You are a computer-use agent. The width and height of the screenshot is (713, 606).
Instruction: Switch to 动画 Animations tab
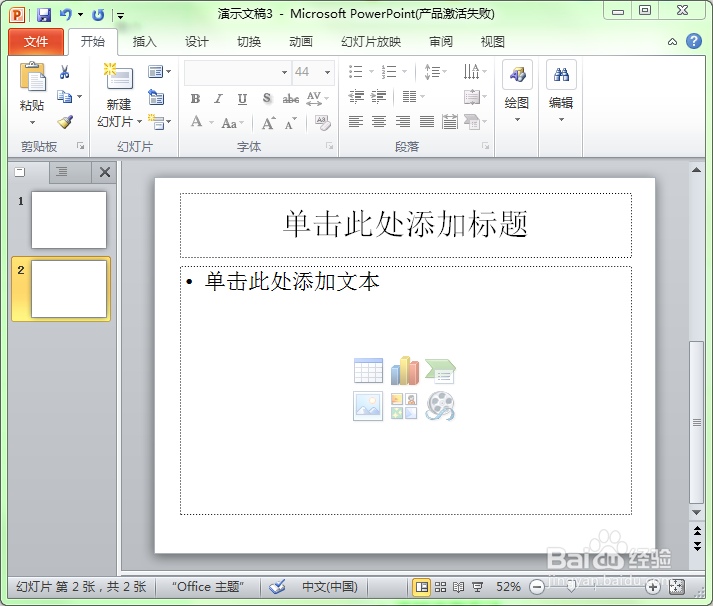(x=301, y=42)
